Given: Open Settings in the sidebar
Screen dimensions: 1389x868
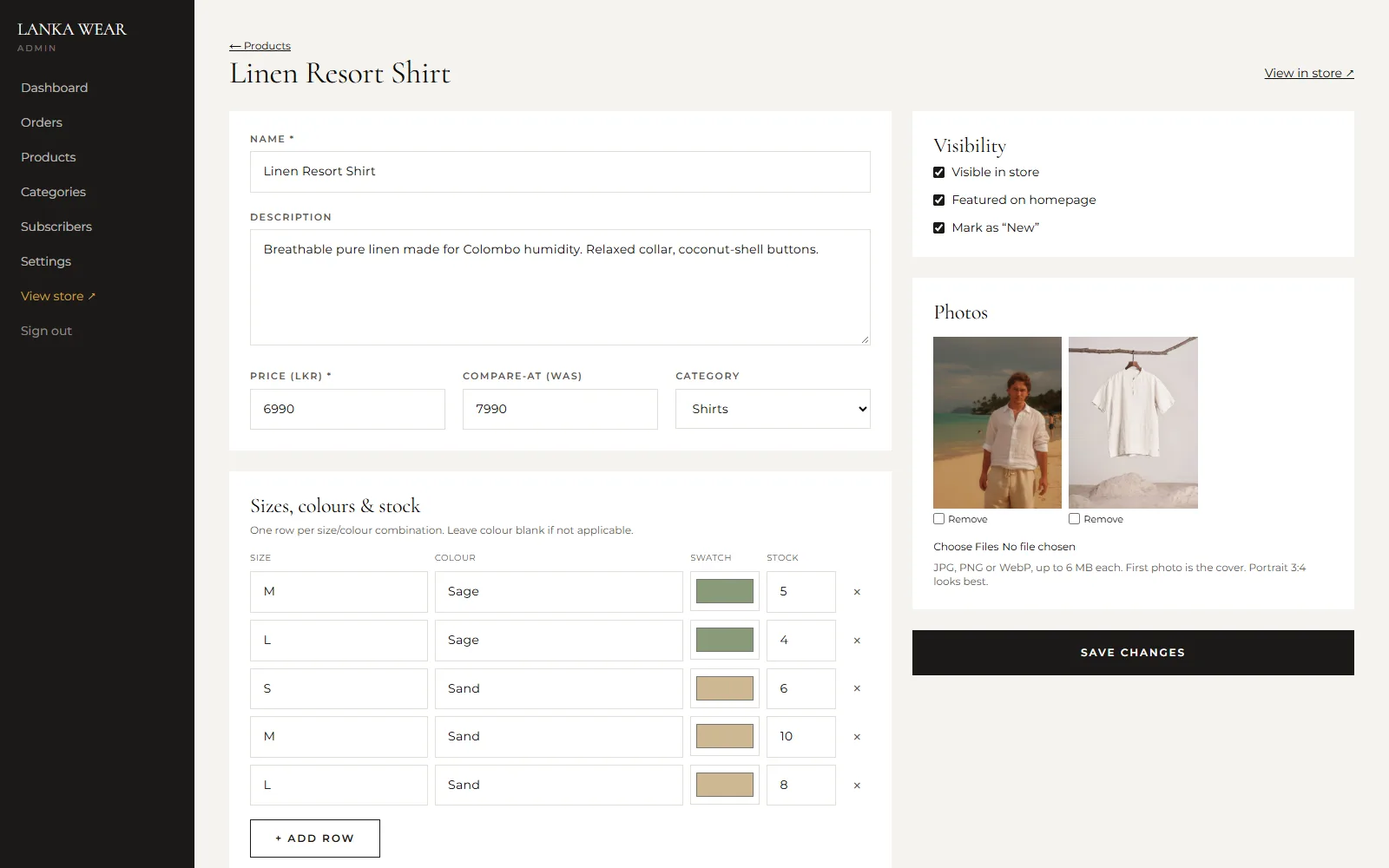Looking at the screenshot, I should coord(46,261).
